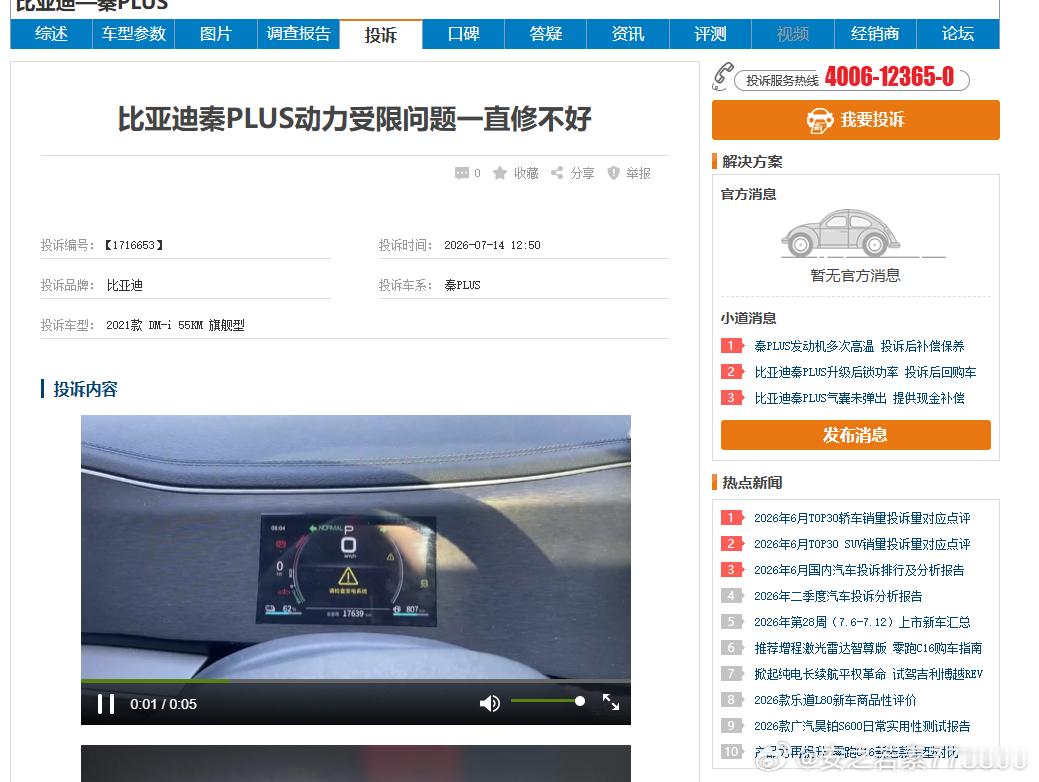Open 2026年6月国内汽车投诉排行及分析报告

tap(859, 570)
